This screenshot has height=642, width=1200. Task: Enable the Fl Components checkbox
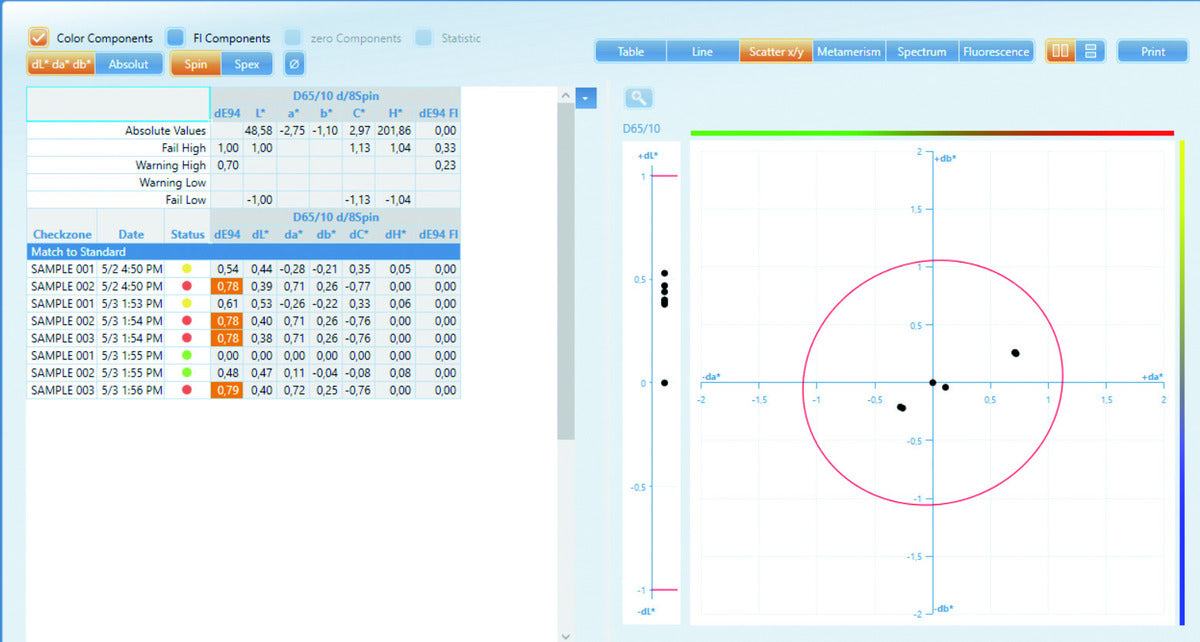[x=175, y=38]
